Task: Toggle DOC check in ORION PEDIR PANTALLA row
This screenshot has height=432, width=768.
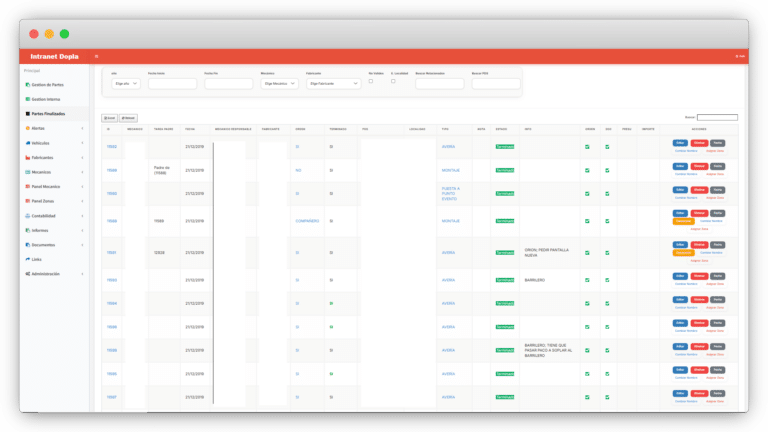Action: 607,253
